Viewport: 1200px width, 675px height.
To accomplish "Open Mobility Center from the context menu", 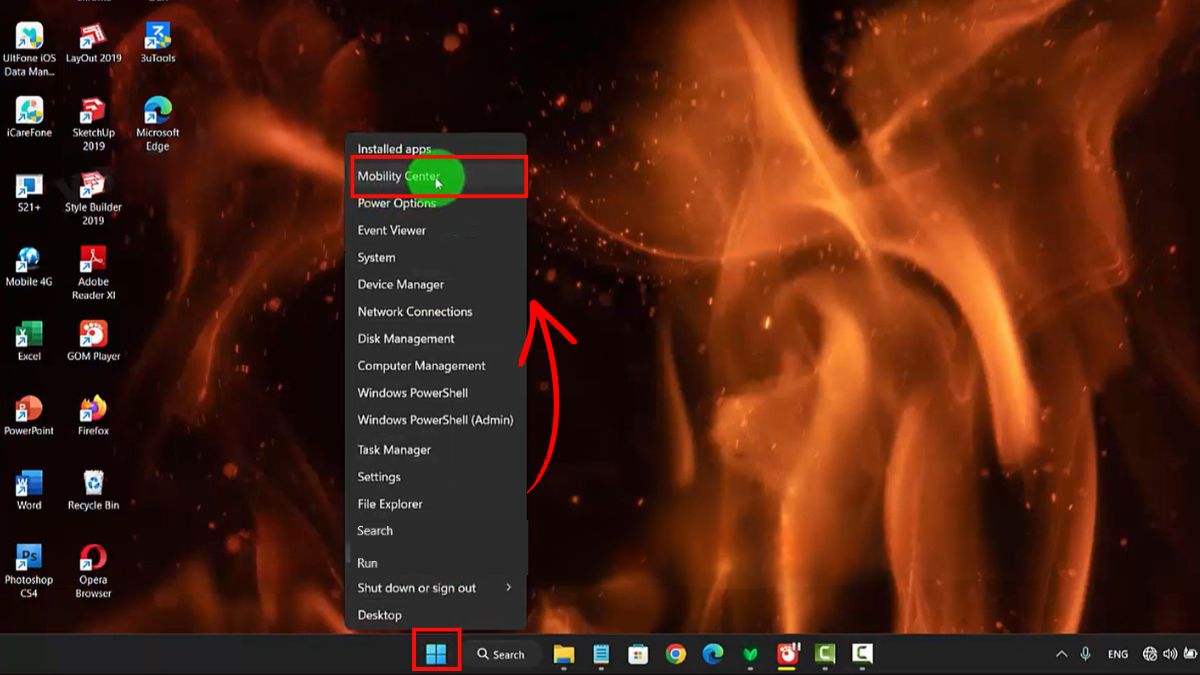I will (x=436, y=176).
